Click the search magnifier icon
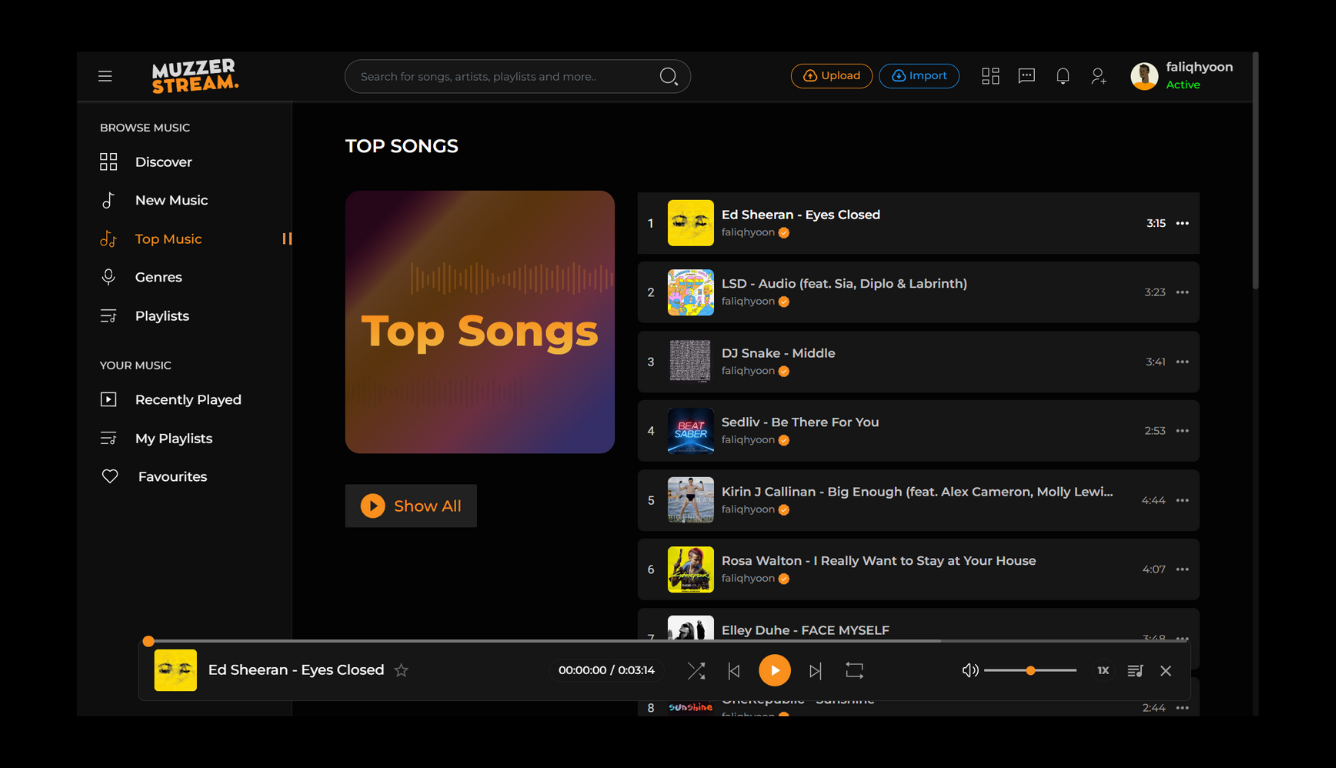1336x768 pixels. pos(669,76)
